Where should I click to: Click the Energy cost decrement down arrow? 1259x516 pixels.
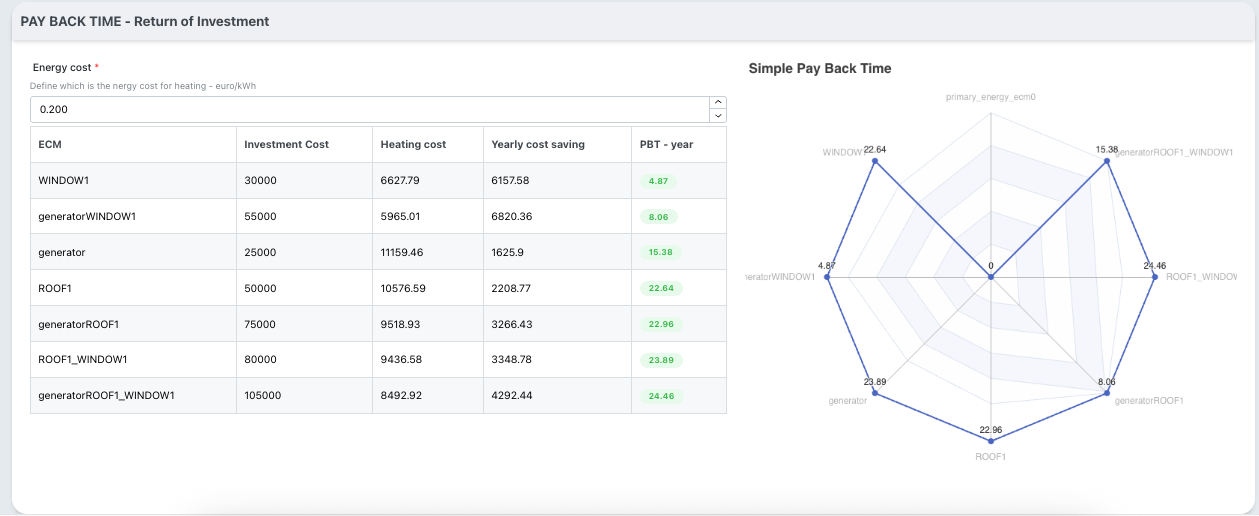click(717, 116)
